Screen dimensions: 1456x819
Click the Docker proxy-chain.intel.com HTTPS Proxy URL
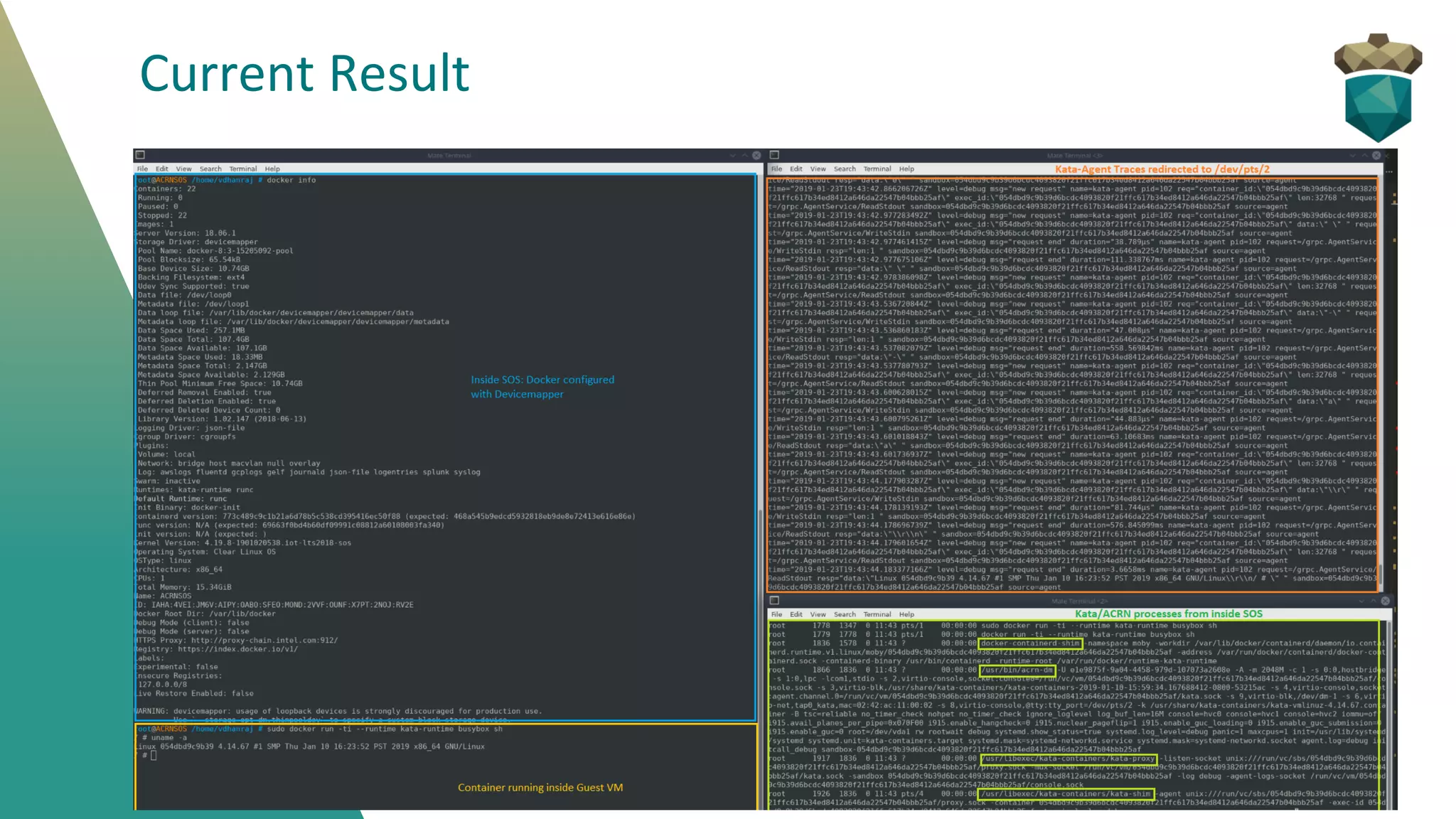click(264, 641)
